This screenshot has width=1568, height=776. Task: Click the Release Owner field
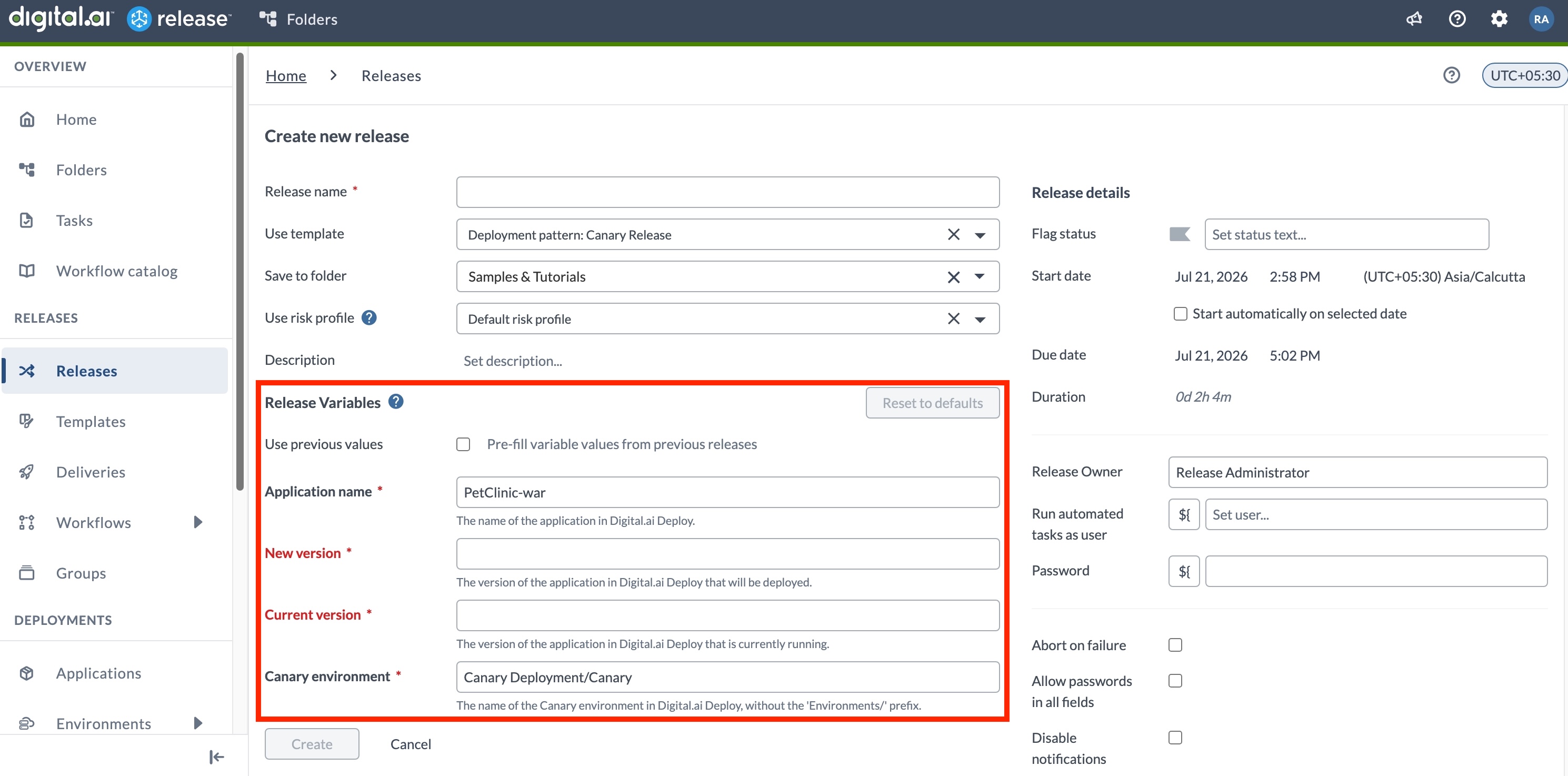1357,472
